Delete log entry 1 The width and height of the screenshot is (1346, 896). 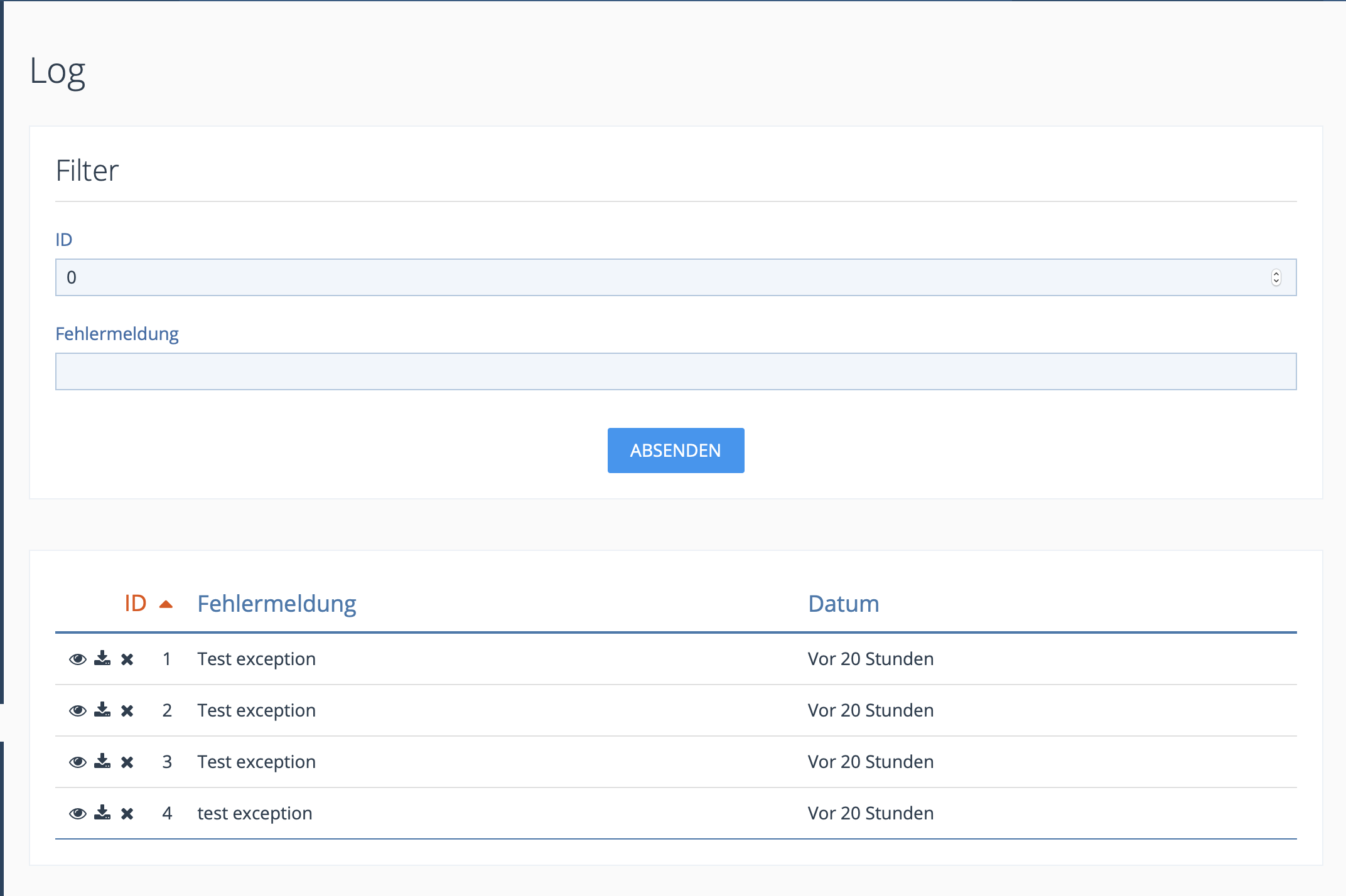pos(127,659)
